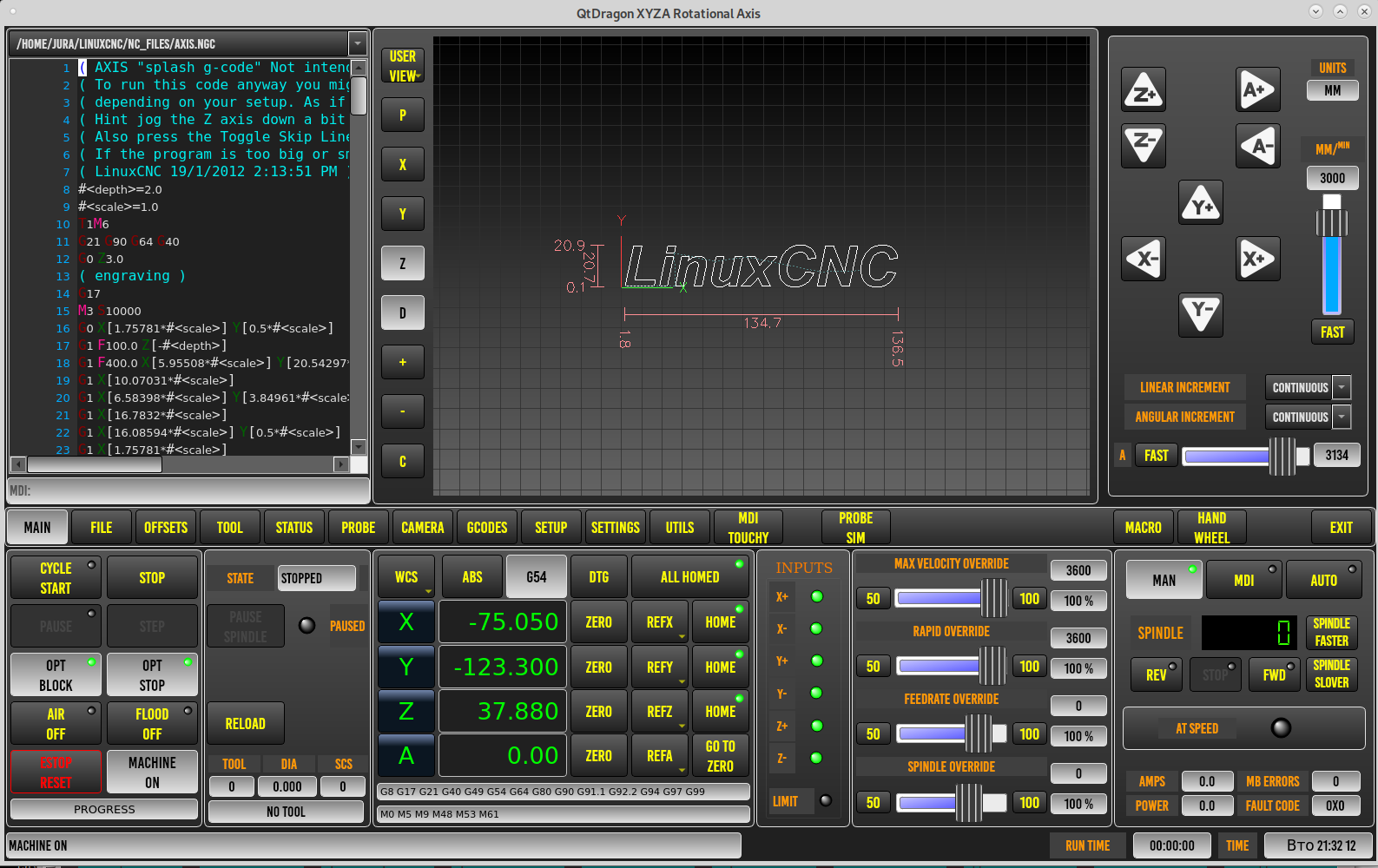Adjust the MAX VELOCITY OVERRIDE slider

[952, 598]
